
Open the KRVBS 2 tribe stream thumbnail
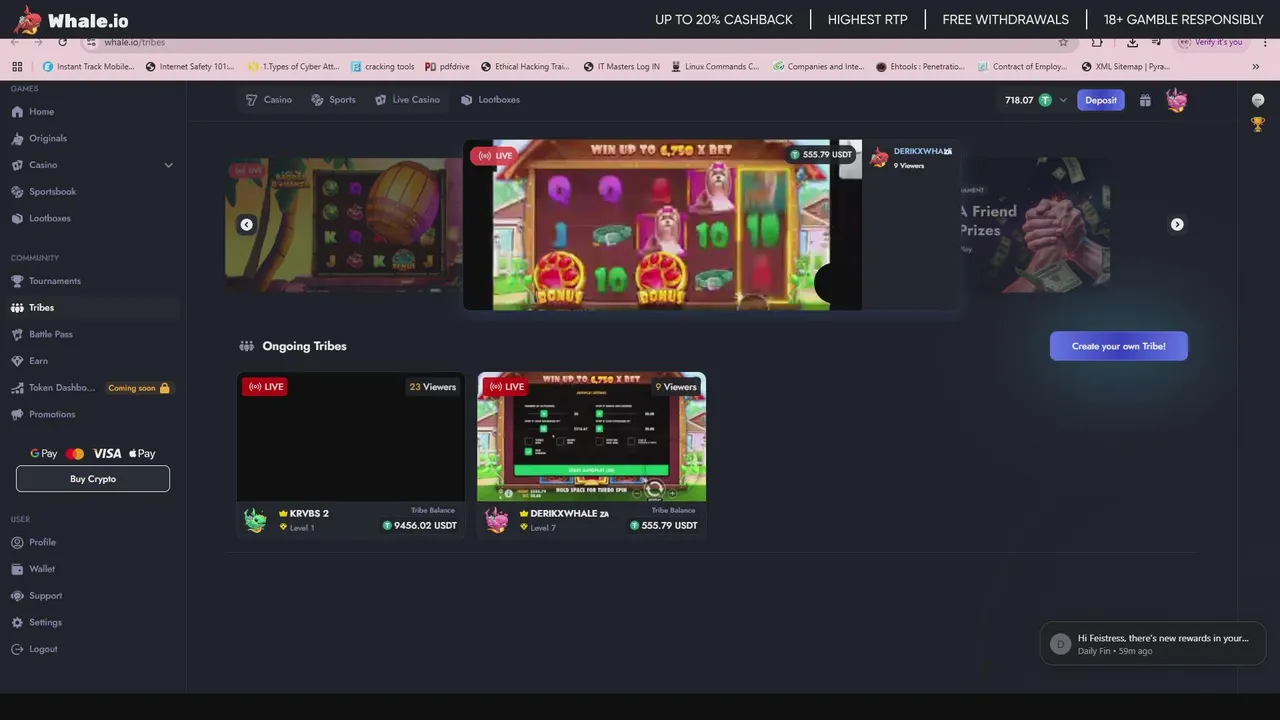351,437
